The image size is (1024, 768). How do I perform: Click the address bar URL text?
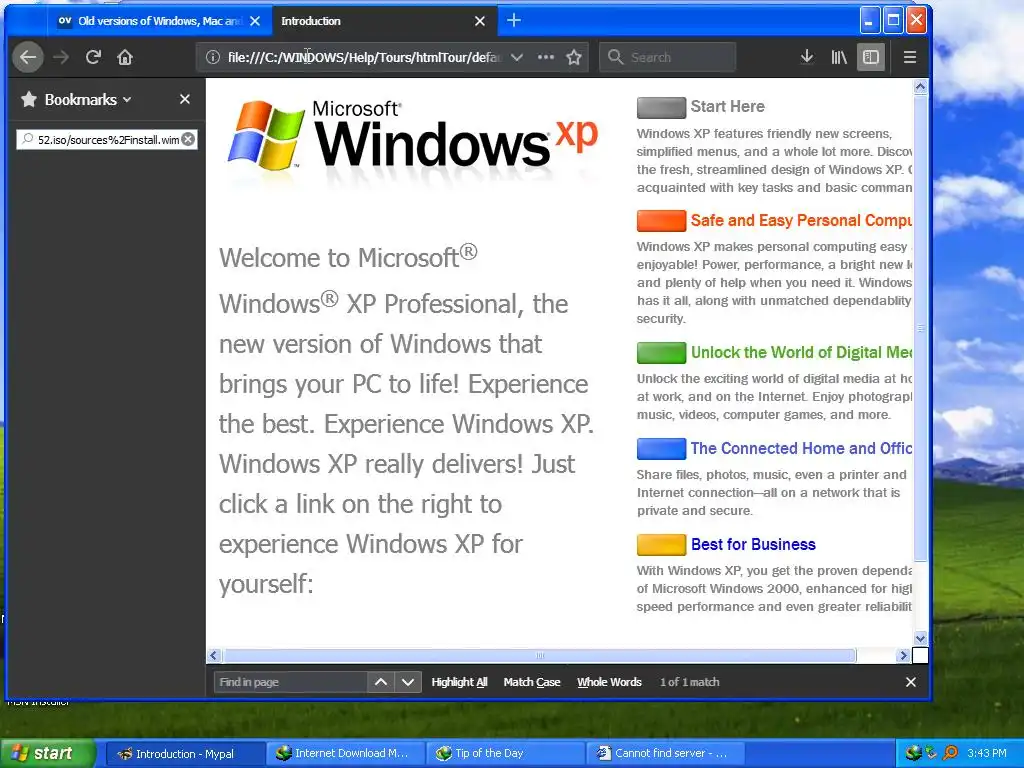(x=363, y=57)
